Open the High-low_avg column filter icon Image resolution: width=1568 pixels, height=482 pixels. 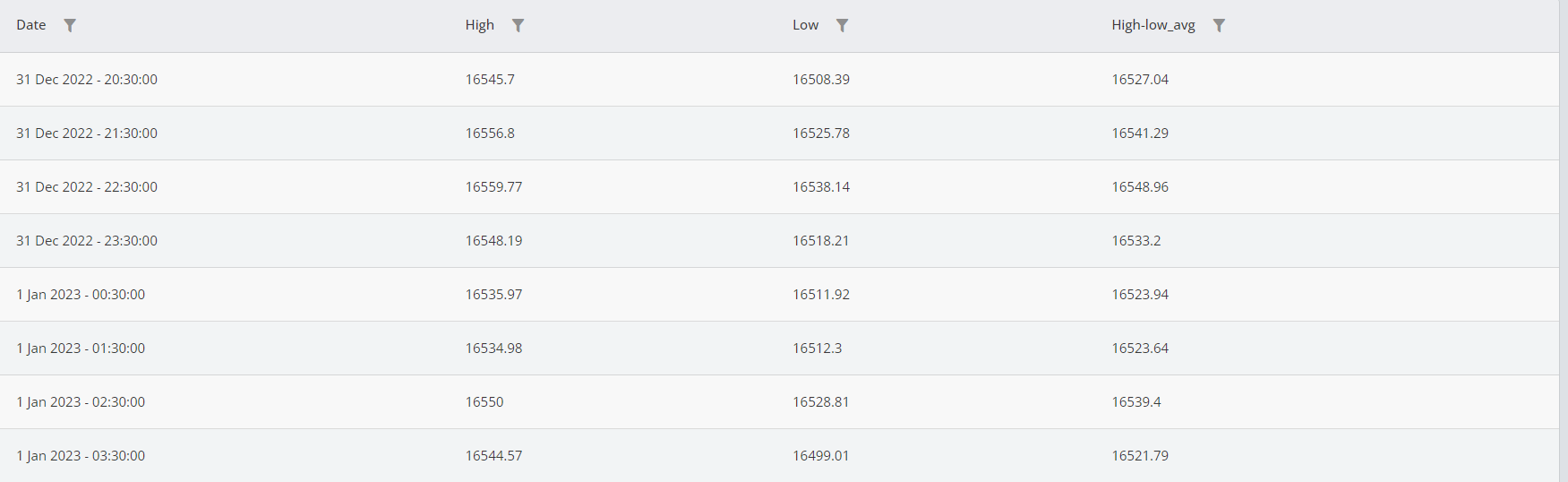click(x=1219, y=25)
